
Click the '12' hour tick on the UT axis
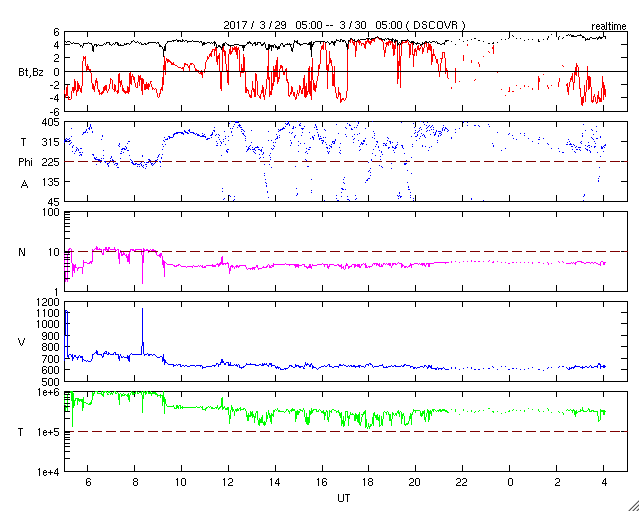pos(228,482)
